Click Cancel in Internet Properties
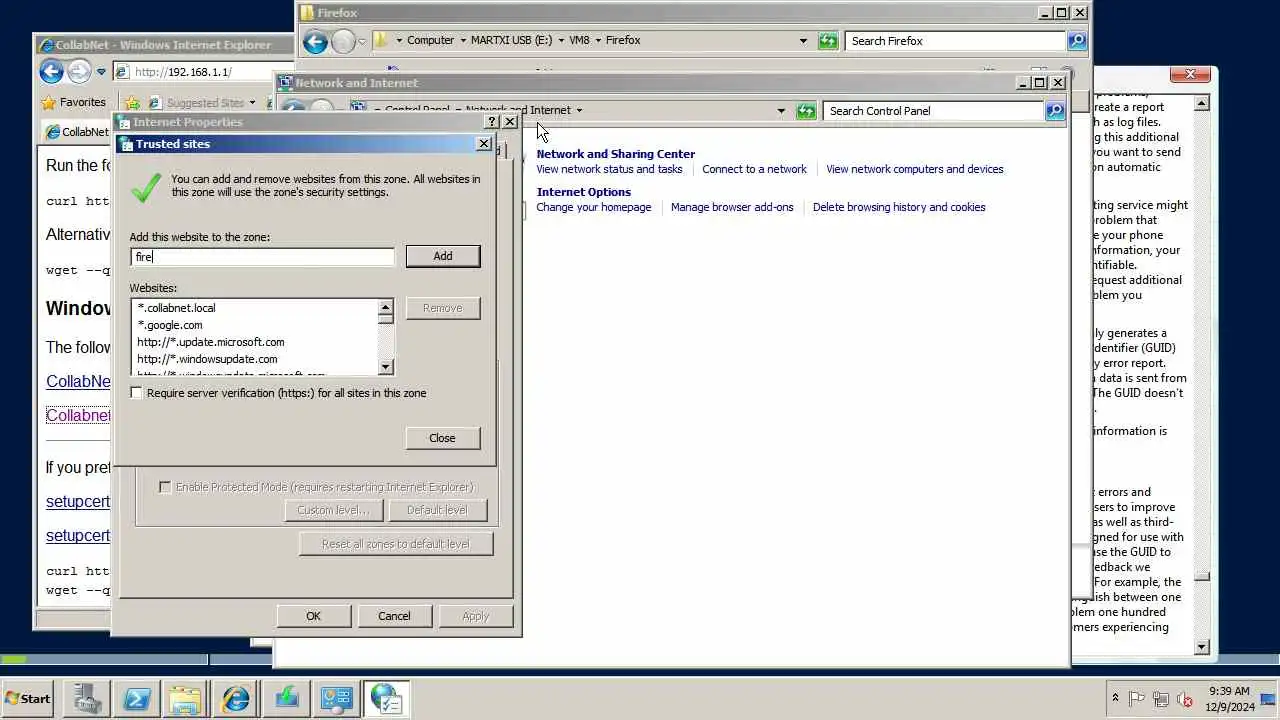 coord(394,616)
